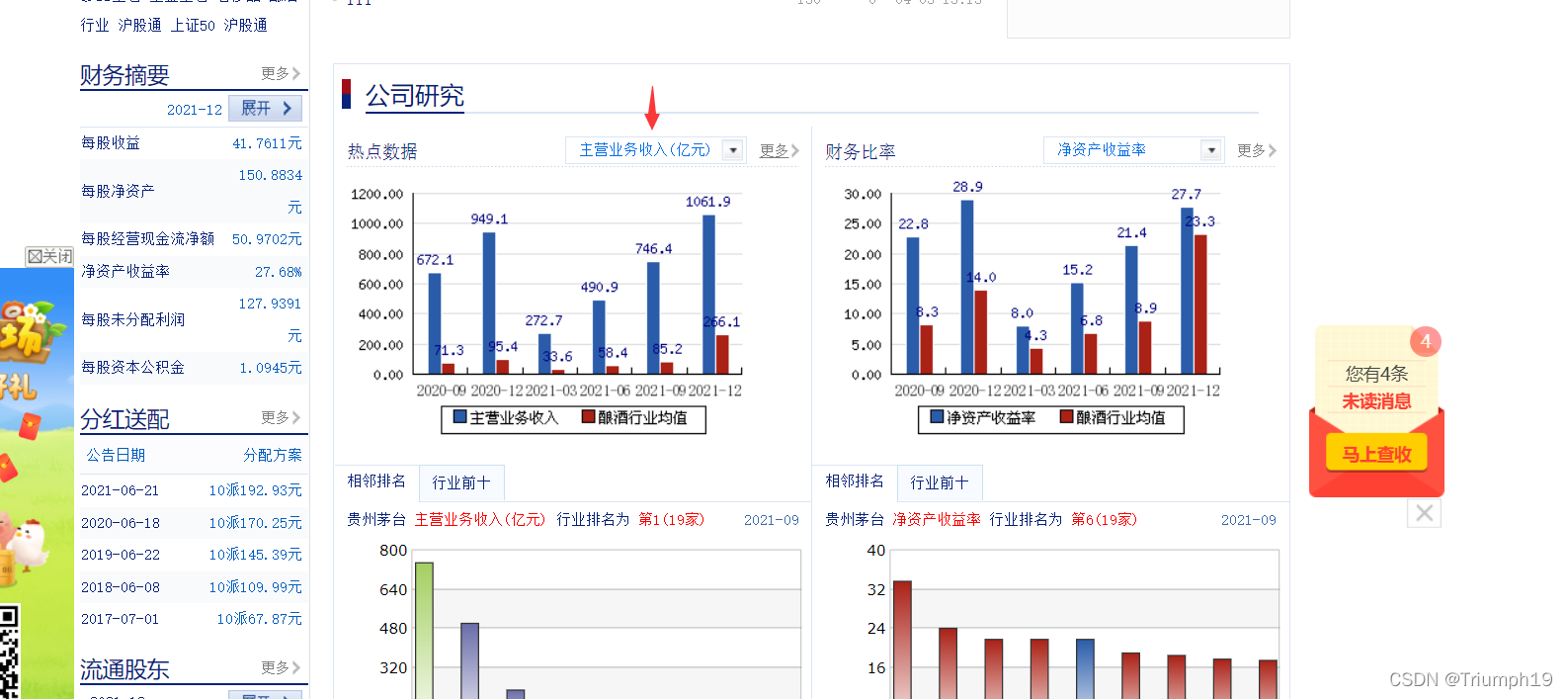Click 更多 link beside 热点数据

(779, 150)
